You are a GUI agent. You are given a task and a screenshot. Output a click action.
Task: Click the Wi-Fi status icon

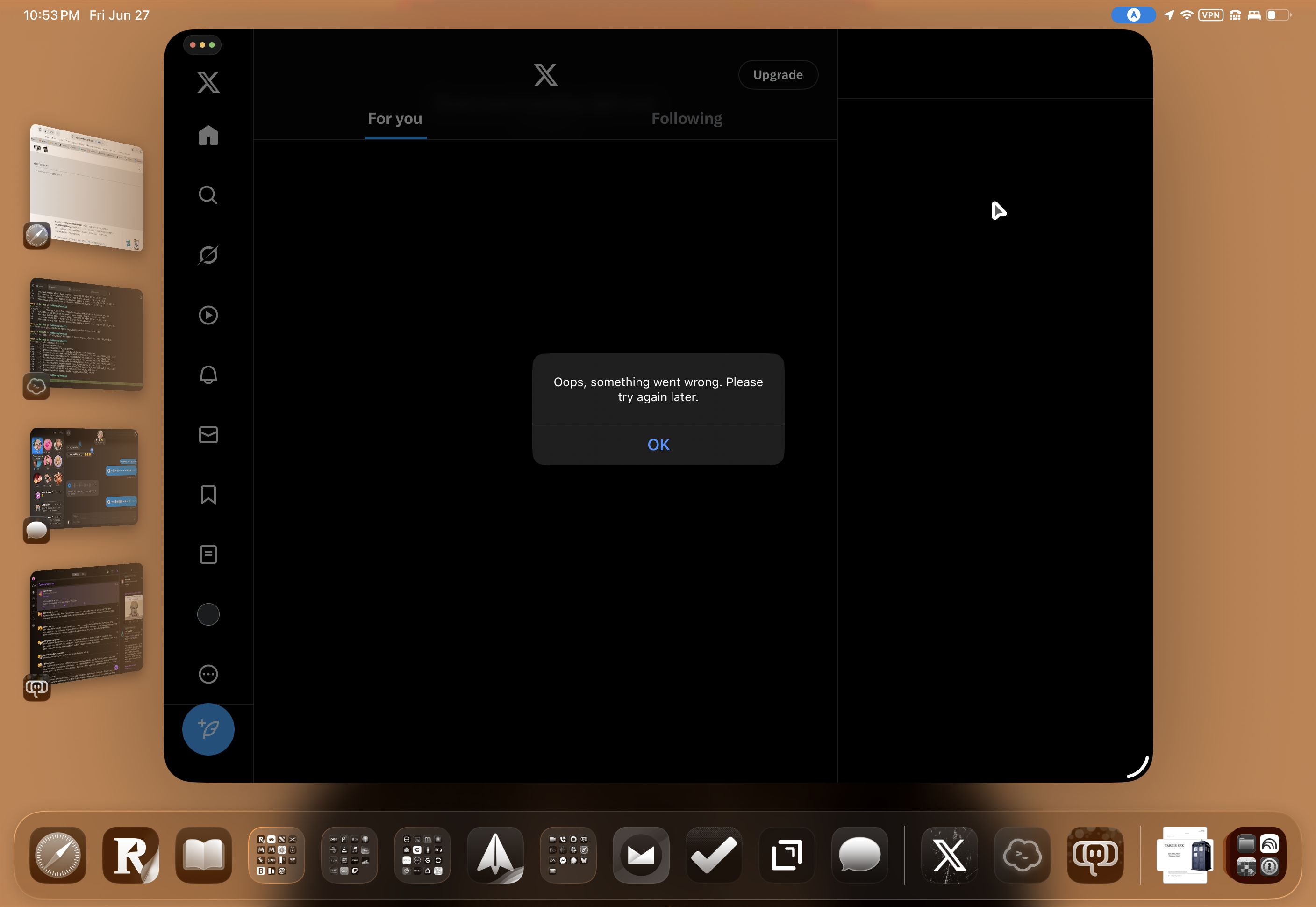coord(1187,15)
